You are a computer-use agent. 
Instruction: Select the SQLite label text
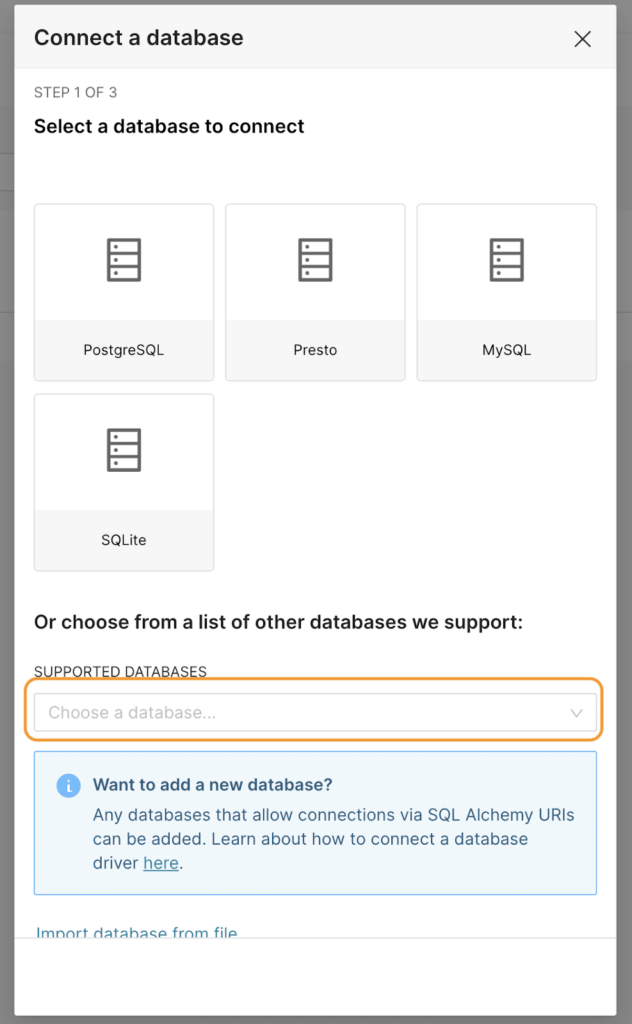coord(123,540)
